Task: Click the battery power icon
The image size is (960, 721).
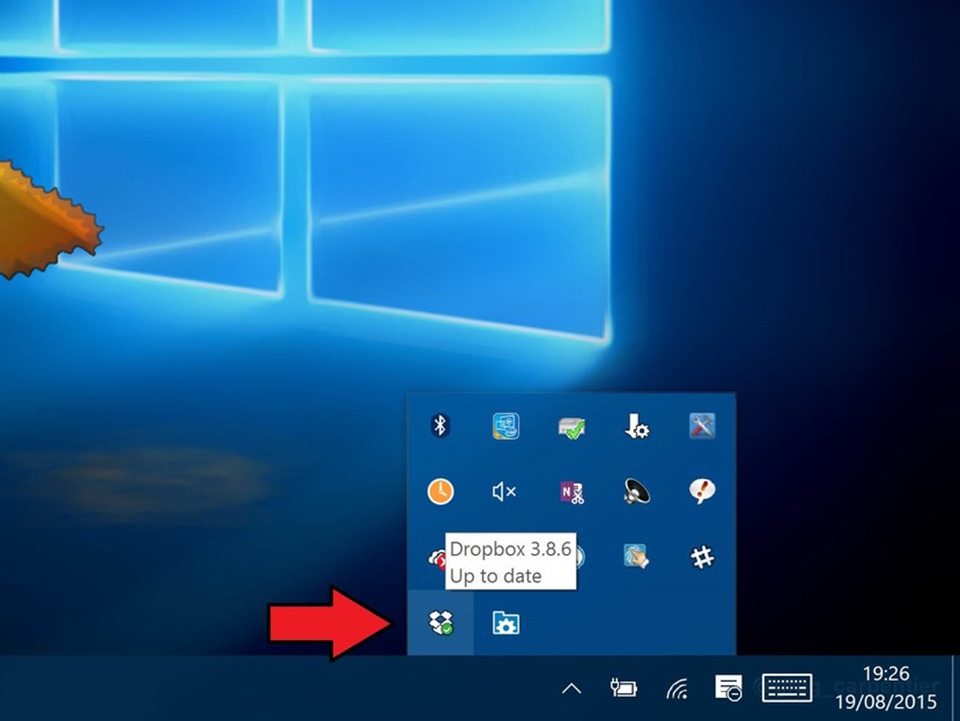Action: coord(622,688)
